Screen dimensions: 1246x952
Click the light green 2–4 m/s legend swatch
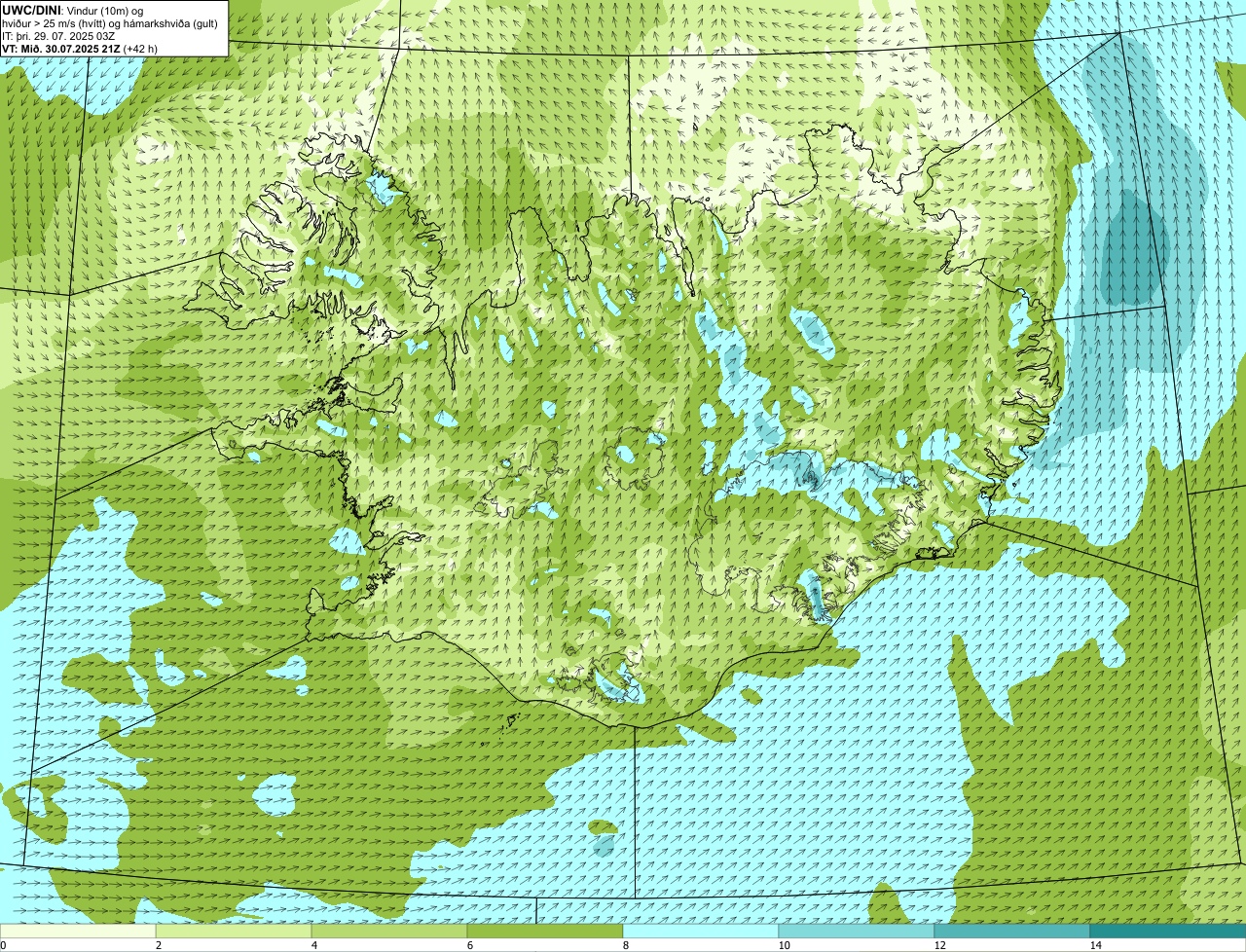pos(234,931)
